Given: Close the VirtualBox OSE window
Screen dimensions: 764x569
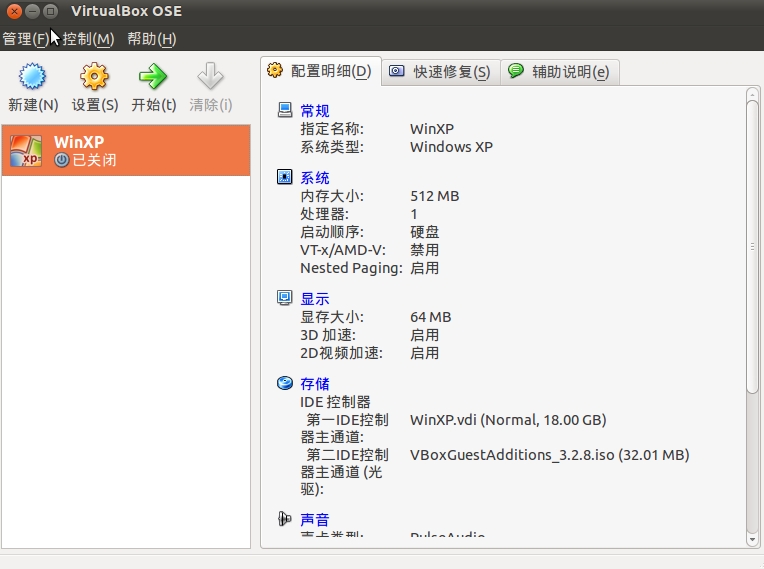Looking at the screenshot, I should (15, 11).
